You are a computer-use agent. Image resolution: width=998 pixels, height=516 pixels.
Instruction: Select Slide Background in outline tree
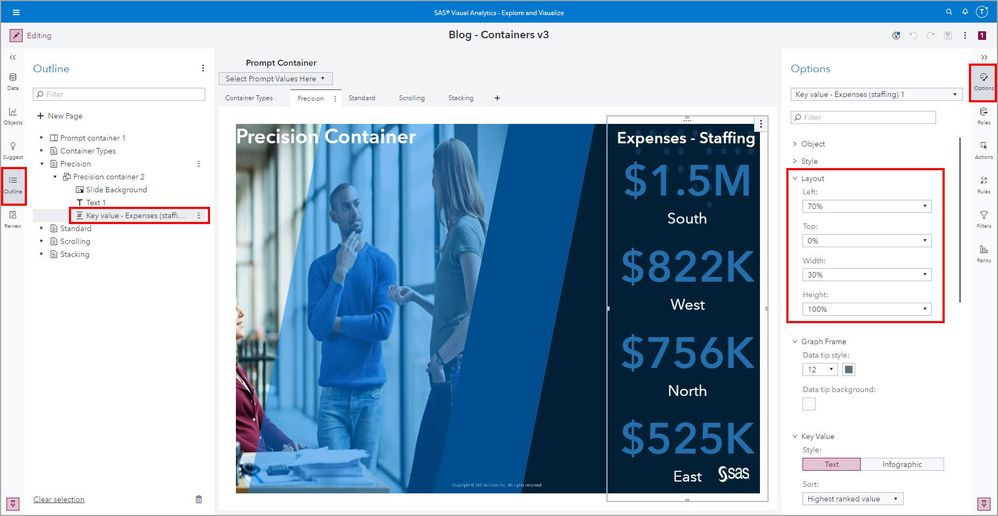[x=116, y=190]
